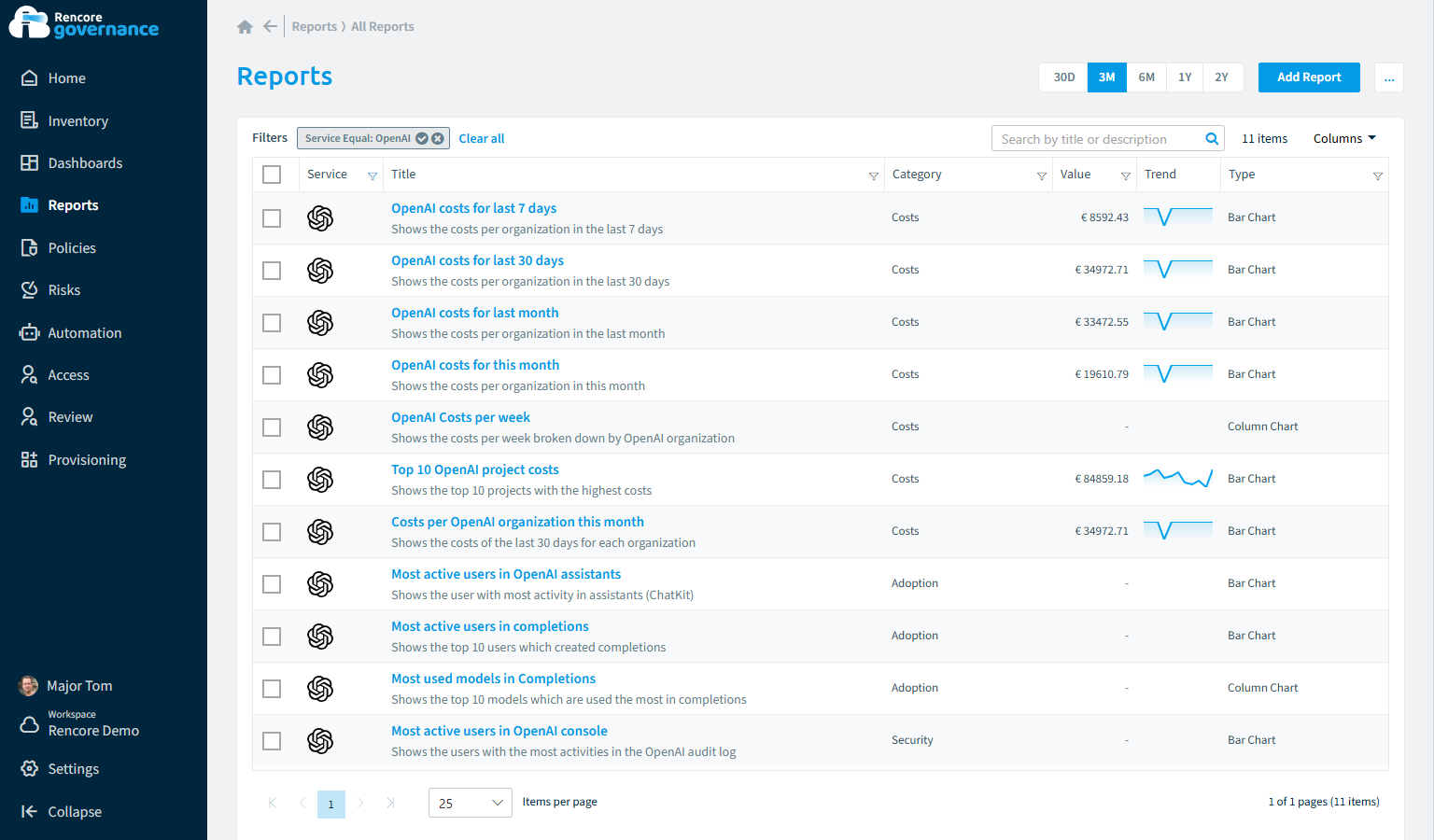Select the 1Y time range
This screenshot has height=840, width=1434.
1185,77
